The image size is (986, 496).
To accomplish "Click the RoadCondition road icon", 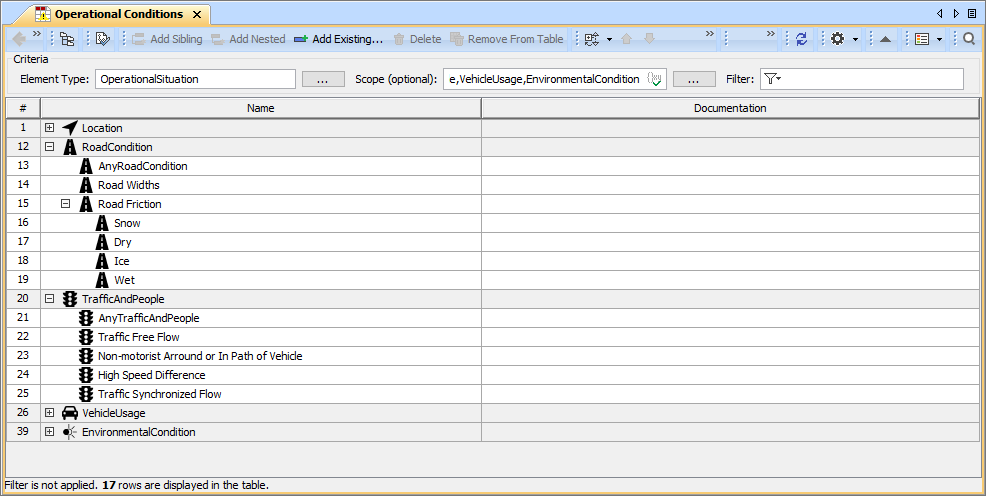I will [70, 147].
